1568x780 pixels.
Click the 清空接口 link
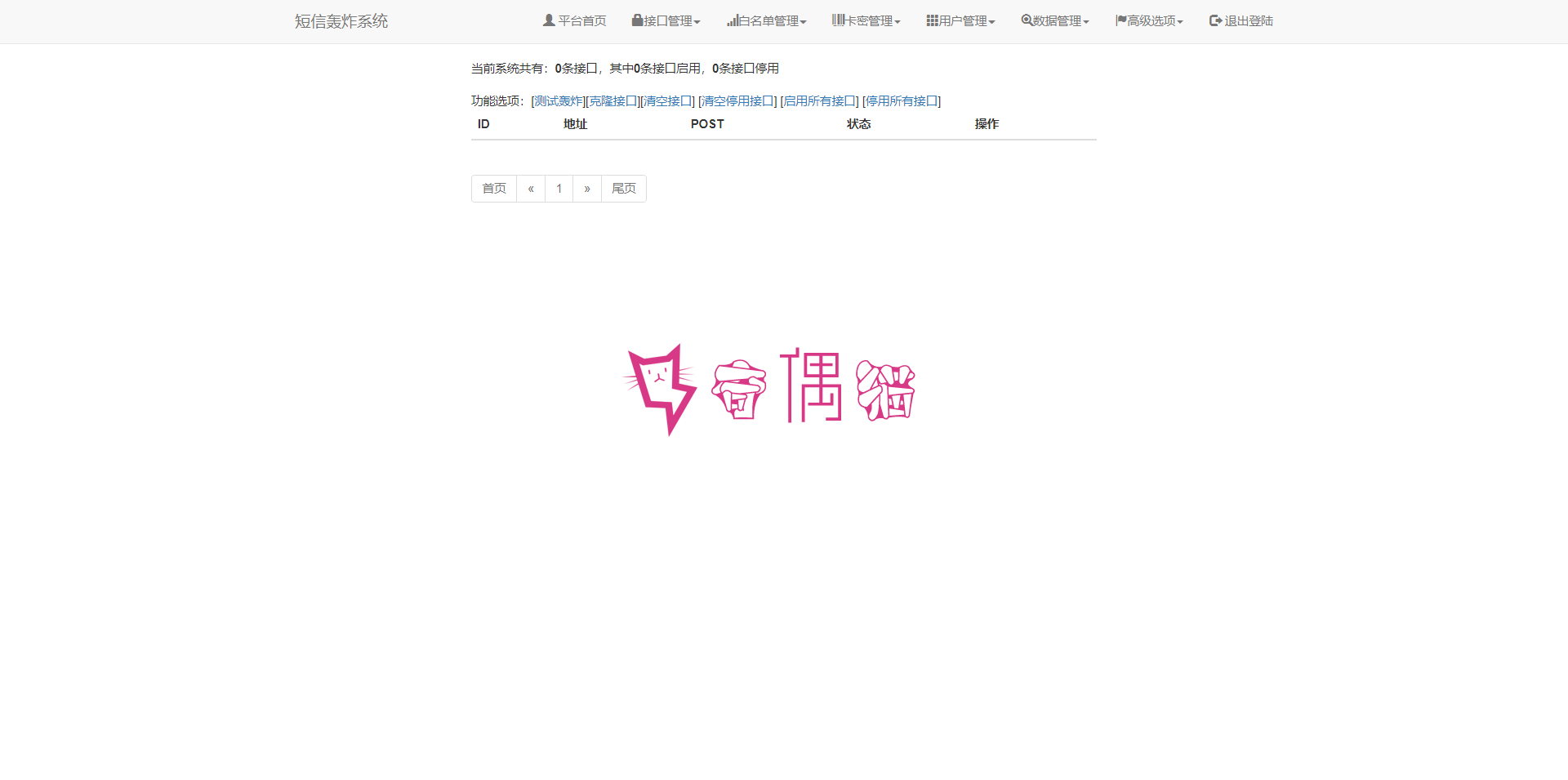[668, 101]
